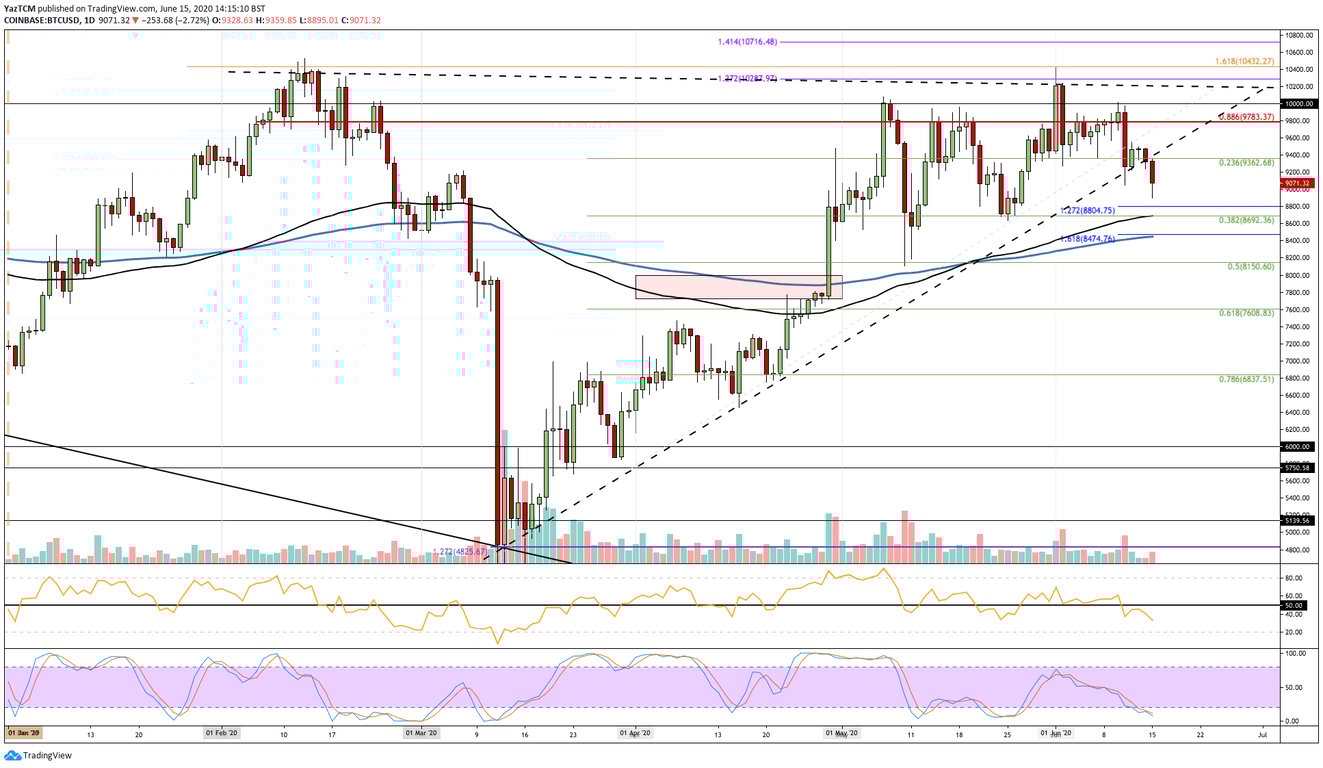This screenshot has height=768, width=1323.
Task: Click the 5139.56 price level tag
Action: [x=1298, y=519]
